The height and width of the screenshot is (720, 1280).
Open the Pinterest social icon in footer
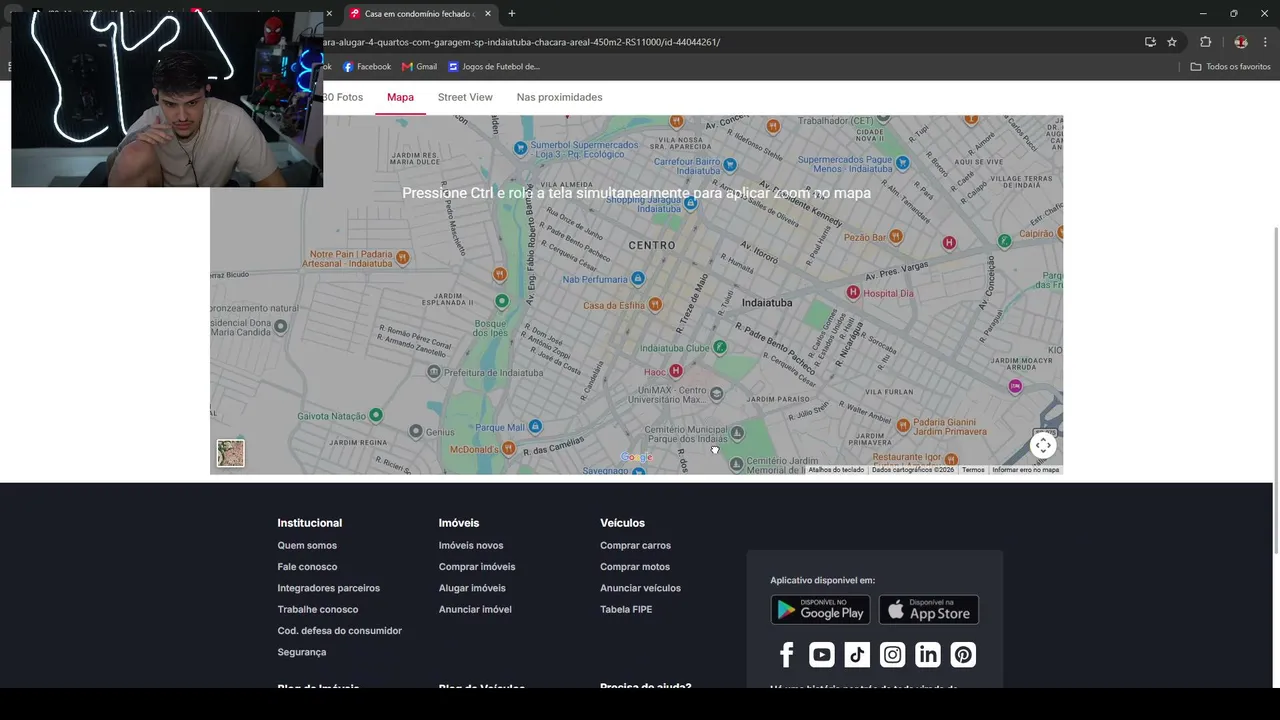963,655
